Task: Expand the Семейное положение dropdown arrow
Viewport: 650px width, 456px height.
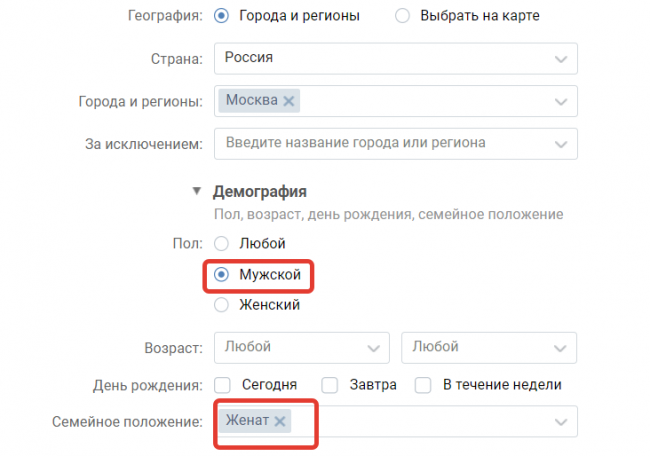Action: point(560,422)
